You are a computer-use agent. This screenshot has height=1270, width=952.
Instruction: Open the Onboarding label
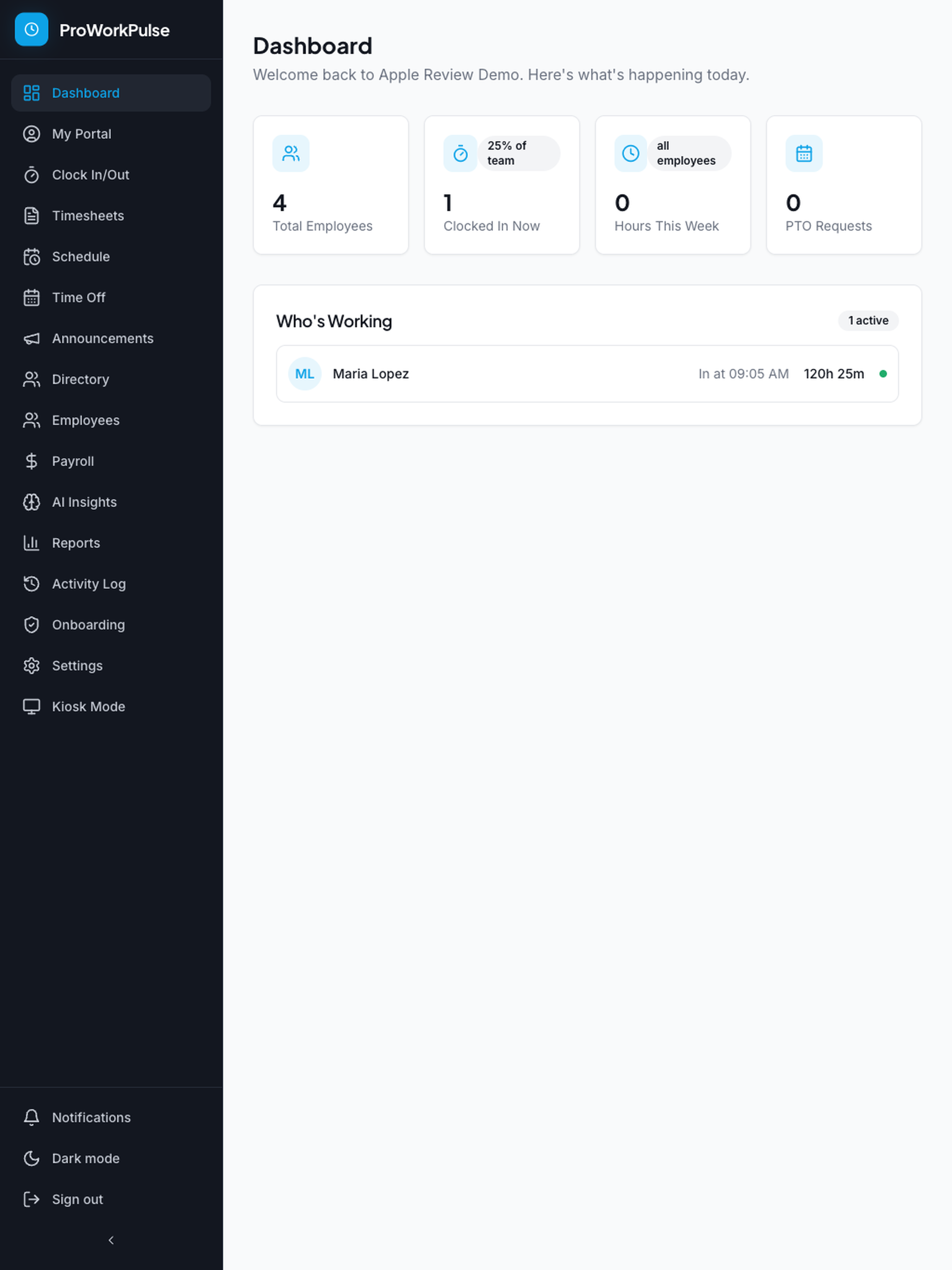[x=88, y=625]
